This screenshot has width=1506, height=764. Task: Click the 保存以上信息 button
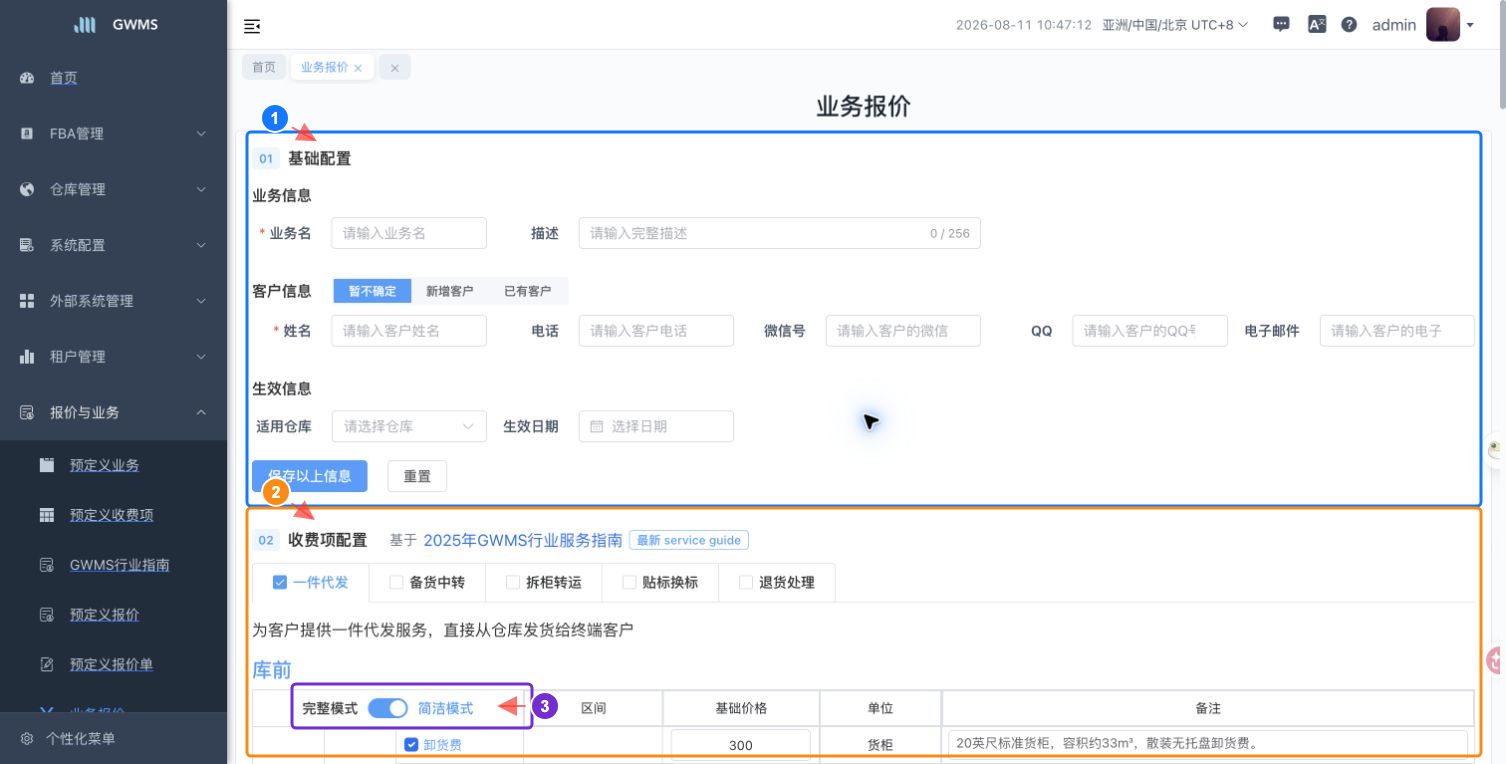(x=310, y=476)
